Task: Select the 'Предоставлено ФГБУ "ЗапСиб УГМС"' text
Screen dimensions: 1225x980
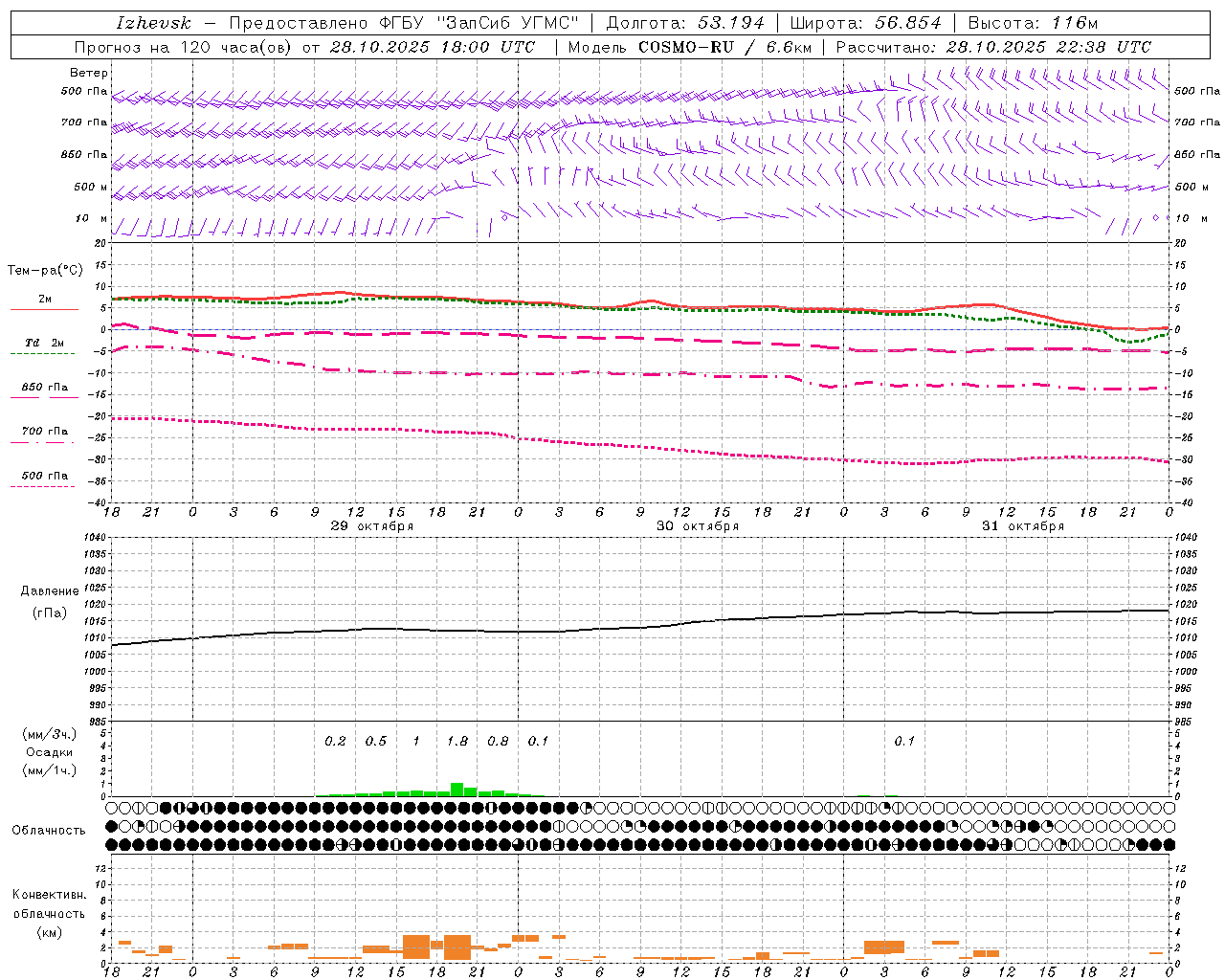Action: (x=404, y=23)
